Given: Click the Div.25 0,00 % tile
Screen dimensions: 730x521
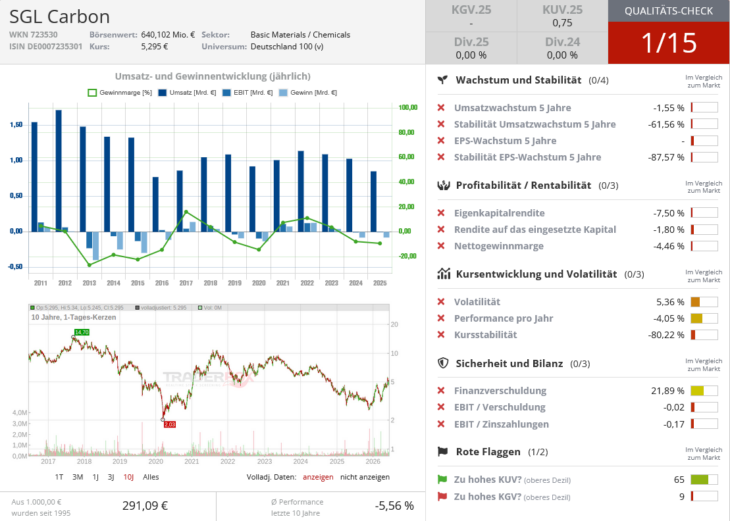Looking at the screenshot, I should point(471,48).
